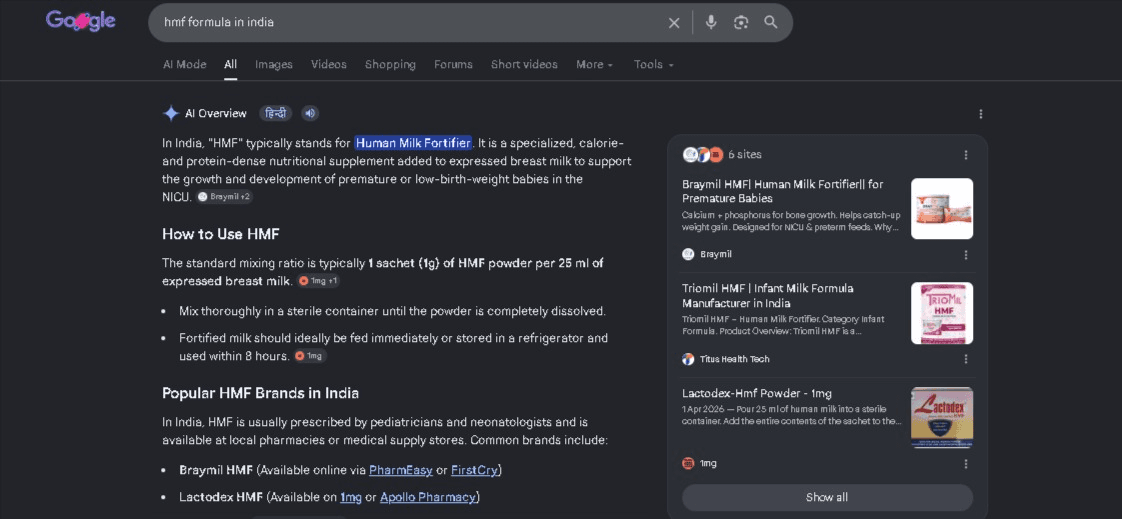
Task: Open options menu beside 6 sites
Action: [x=966, y=155]
